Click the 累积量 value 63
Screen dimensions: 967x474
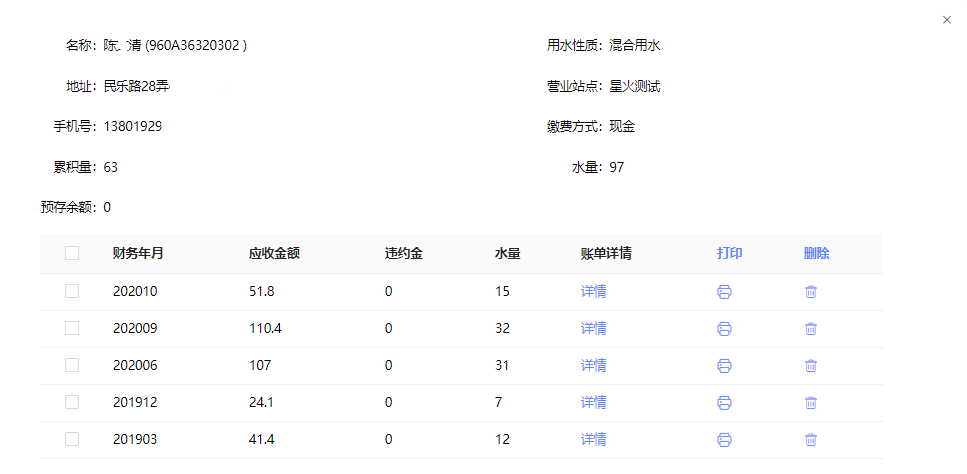110,167
